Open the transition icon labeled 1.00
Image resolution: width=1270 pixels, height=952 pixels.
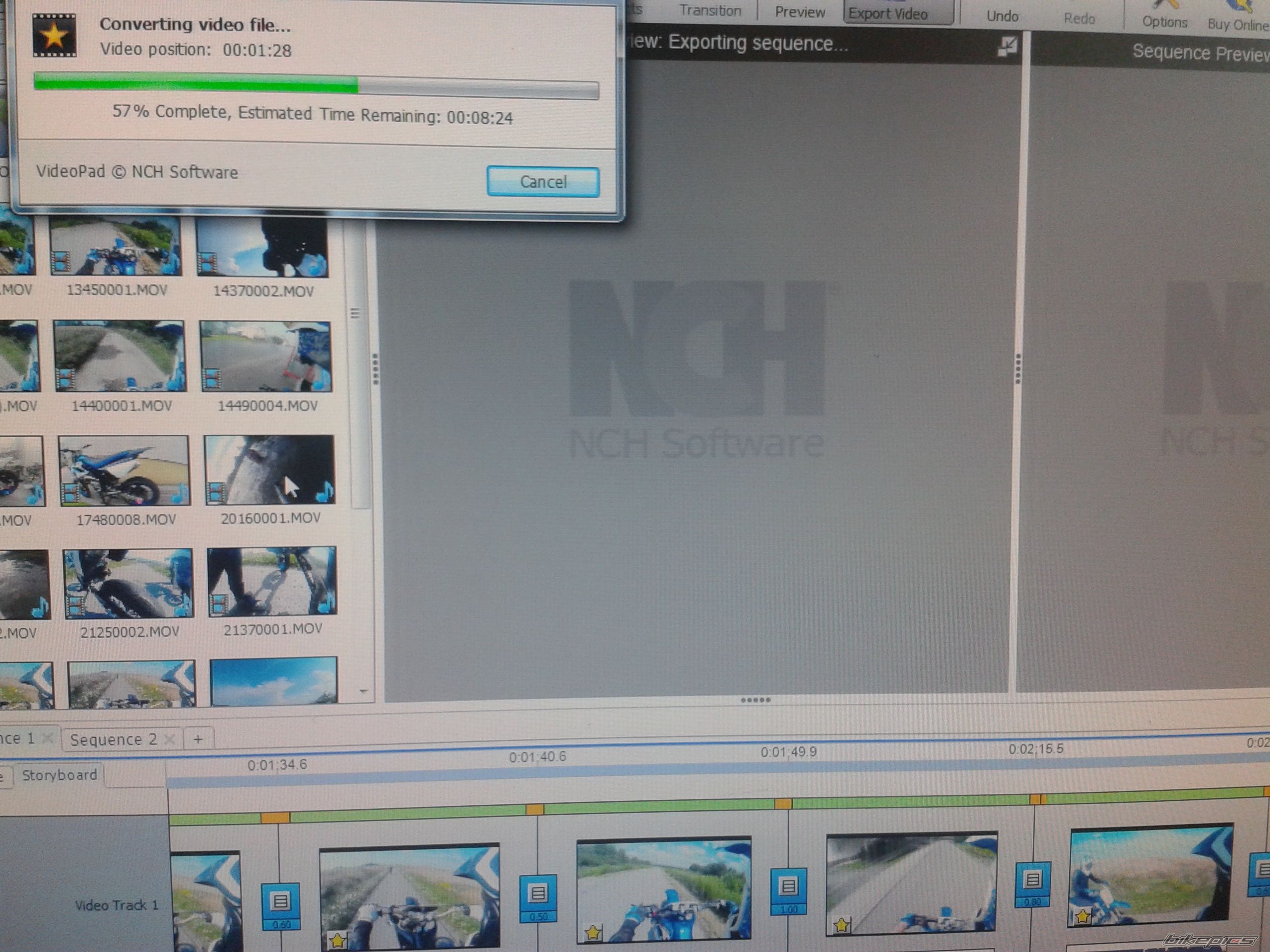tap(788, 891)
